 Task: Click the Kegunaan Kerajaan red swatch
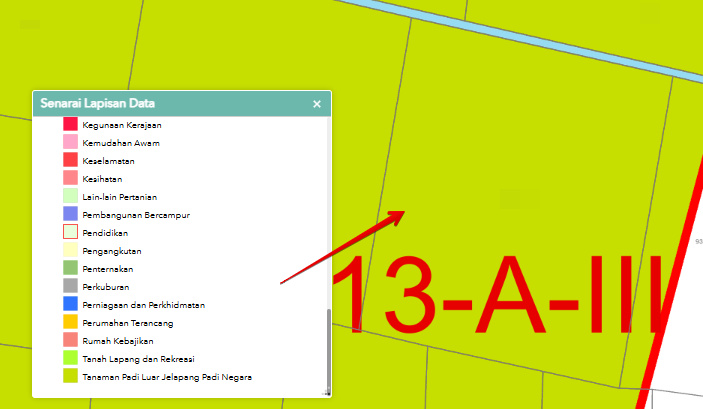(70, 125)
